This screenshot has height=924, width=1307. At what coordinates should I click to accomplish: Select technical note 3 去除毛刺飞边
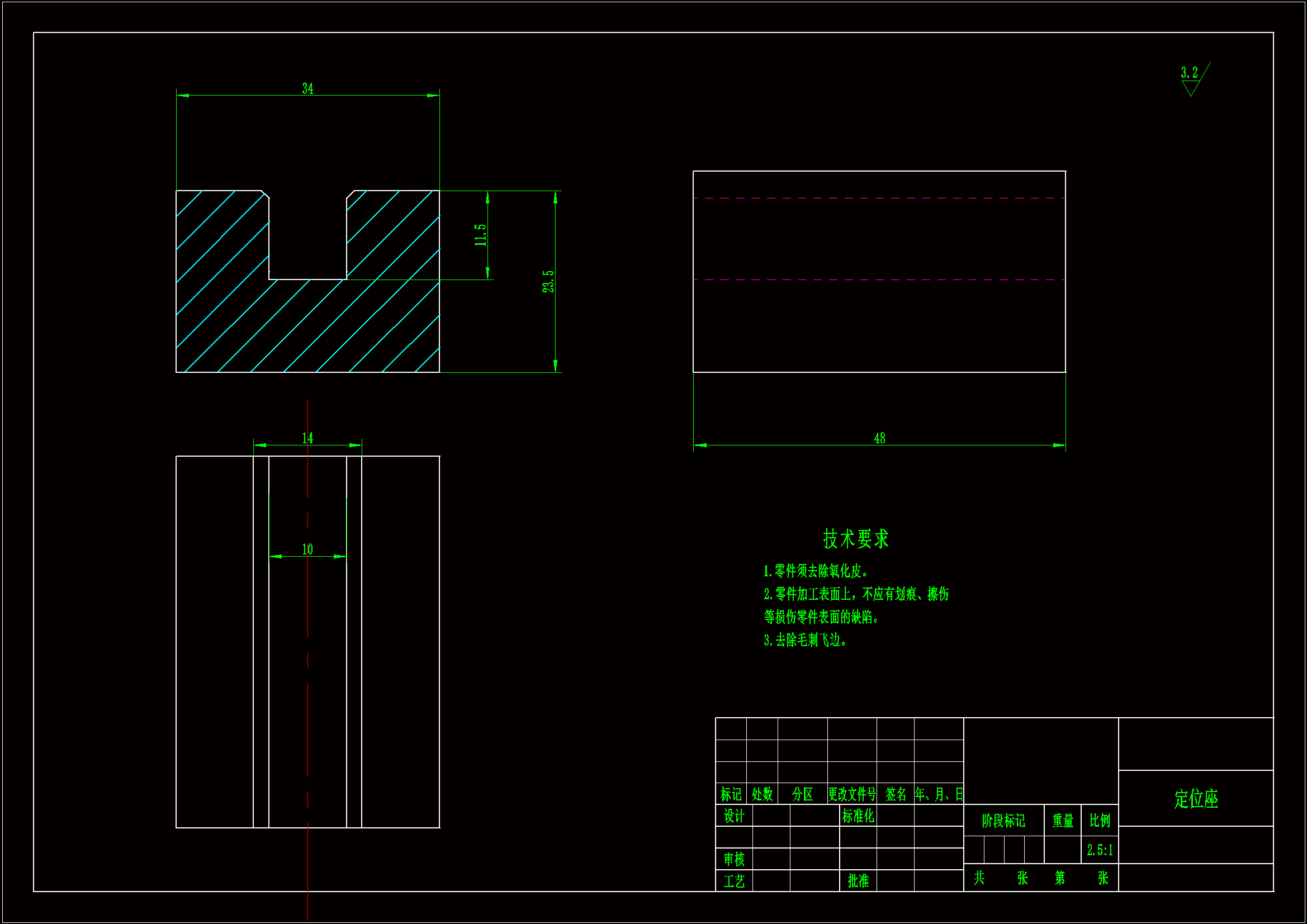pos(805,641)
